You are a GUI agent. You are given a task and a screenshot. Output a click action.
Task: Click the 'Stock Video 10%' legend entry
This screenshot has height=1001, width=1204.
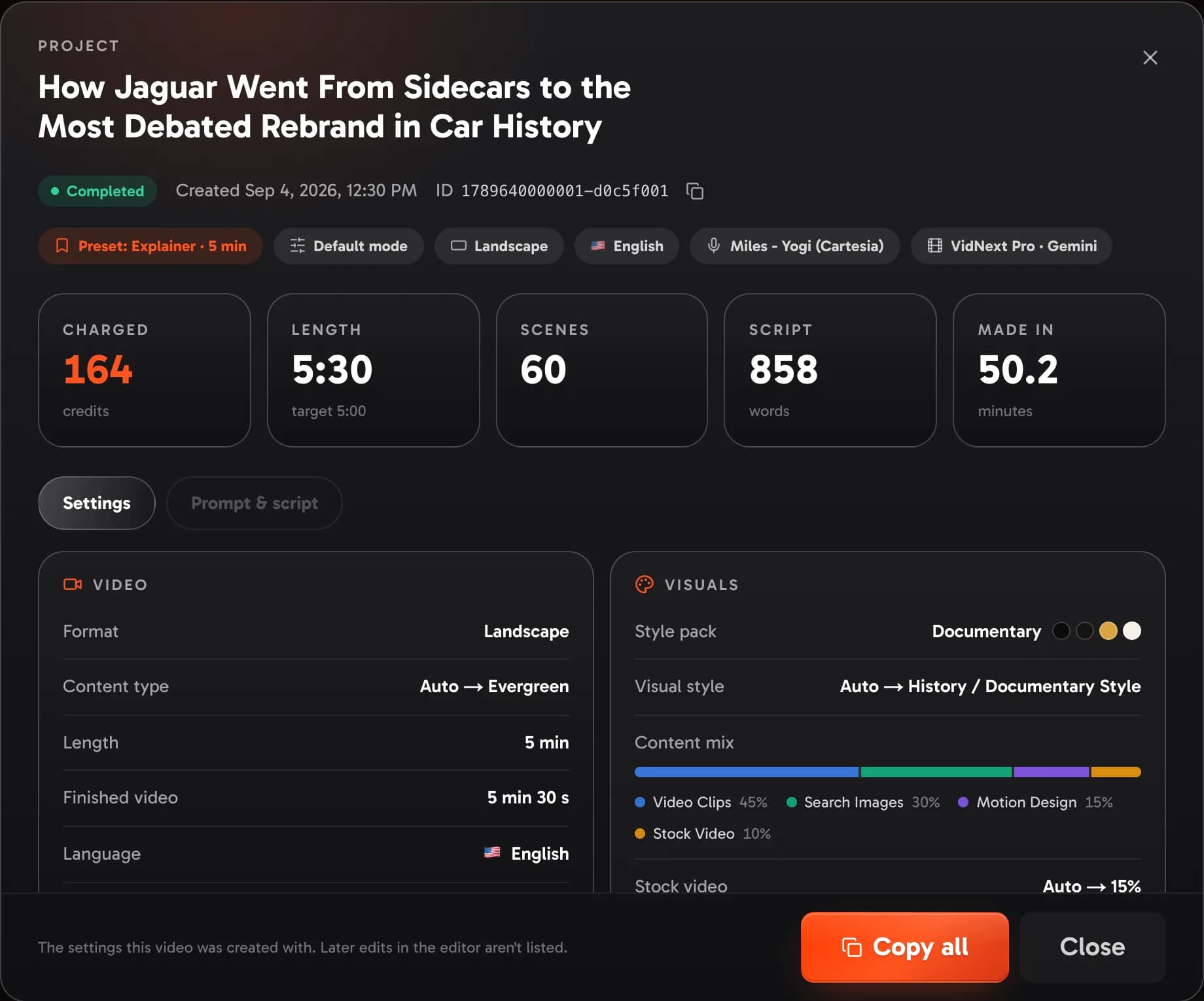703,834
